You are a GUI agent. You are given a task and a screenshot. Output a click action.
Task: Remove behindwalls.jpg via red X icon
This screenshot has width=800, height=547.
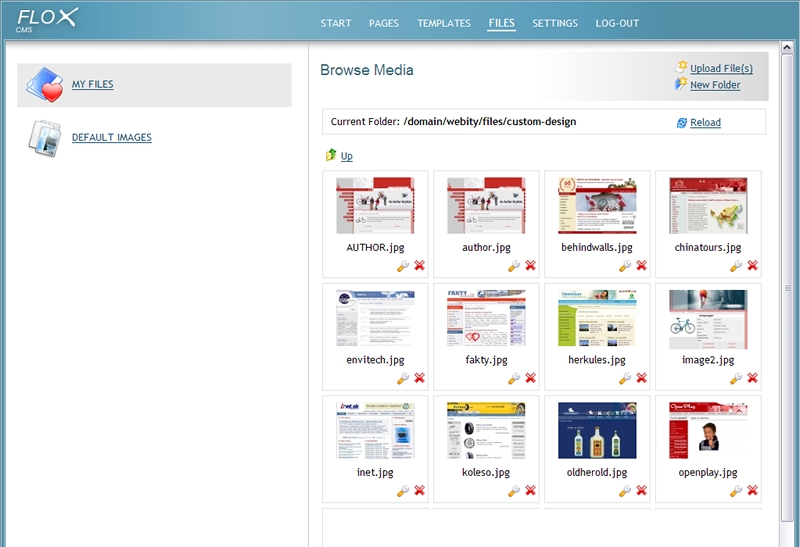[x=641, y=265]
